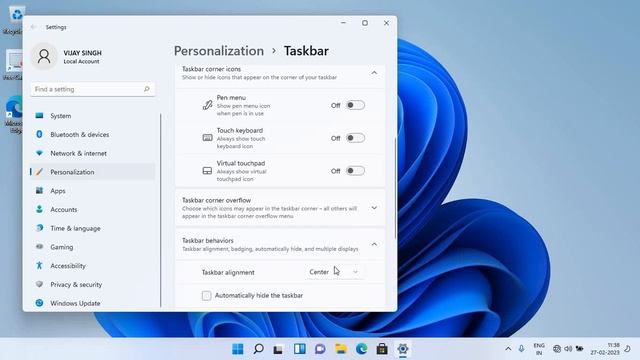The image size is (640, 360).
Task: Click the Personalization breadcrumb link
Action: [219, 51]
